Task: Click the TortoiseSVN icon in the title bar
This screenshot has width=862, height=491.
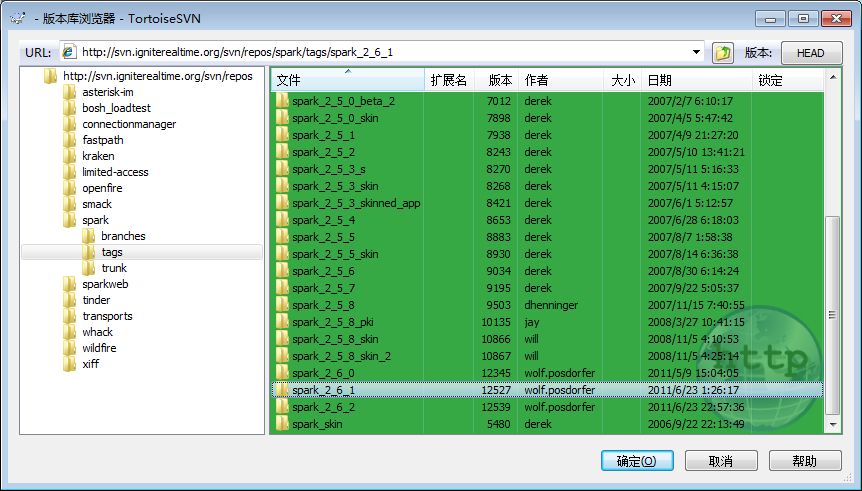Action: [18, 18]
